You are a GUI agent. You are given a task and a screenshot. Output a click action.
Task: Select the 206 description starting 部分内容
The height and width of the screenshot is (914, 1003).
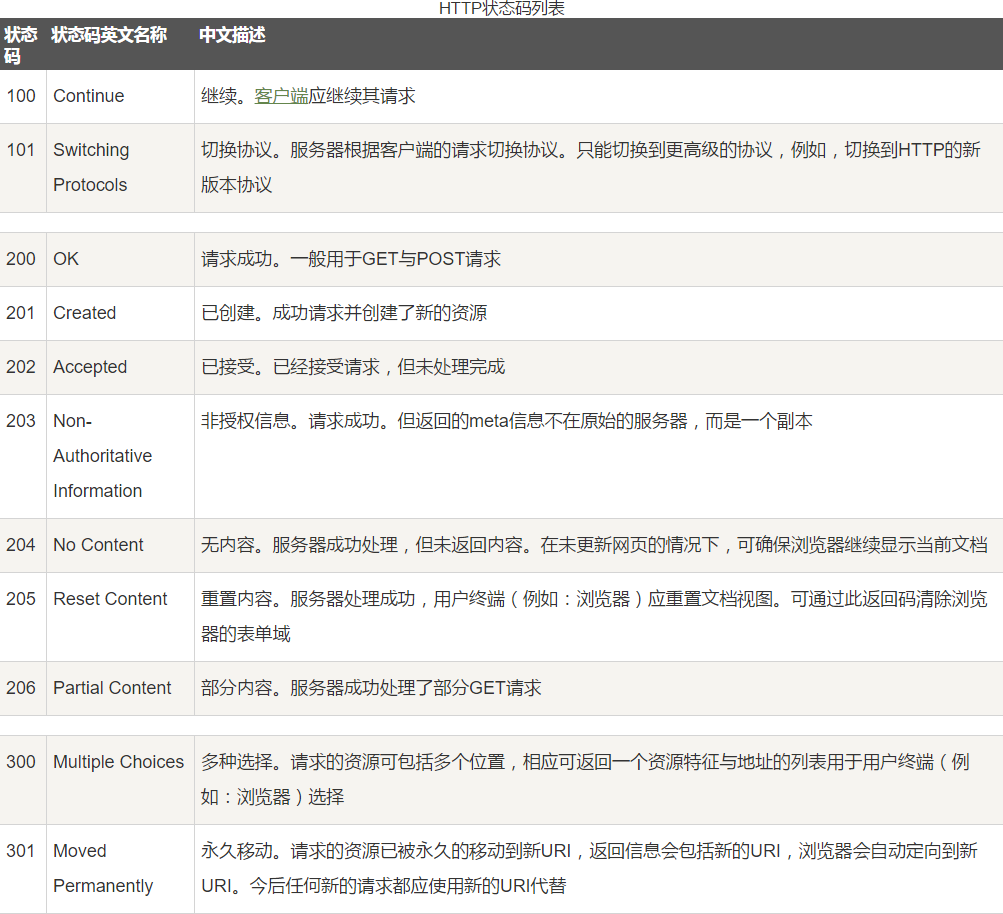(x=371, y=688)
